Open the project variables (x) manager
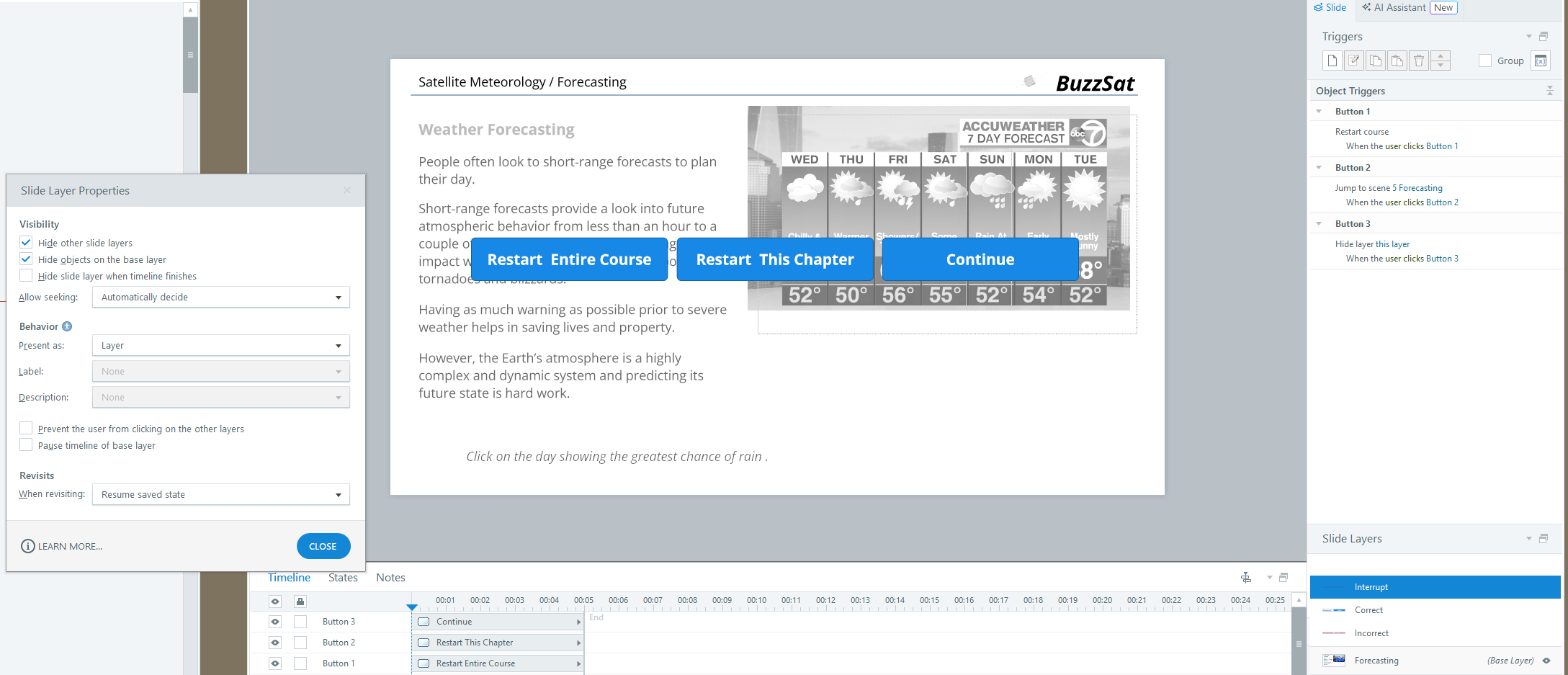The image size is (1568, 675). (1541, 61)
